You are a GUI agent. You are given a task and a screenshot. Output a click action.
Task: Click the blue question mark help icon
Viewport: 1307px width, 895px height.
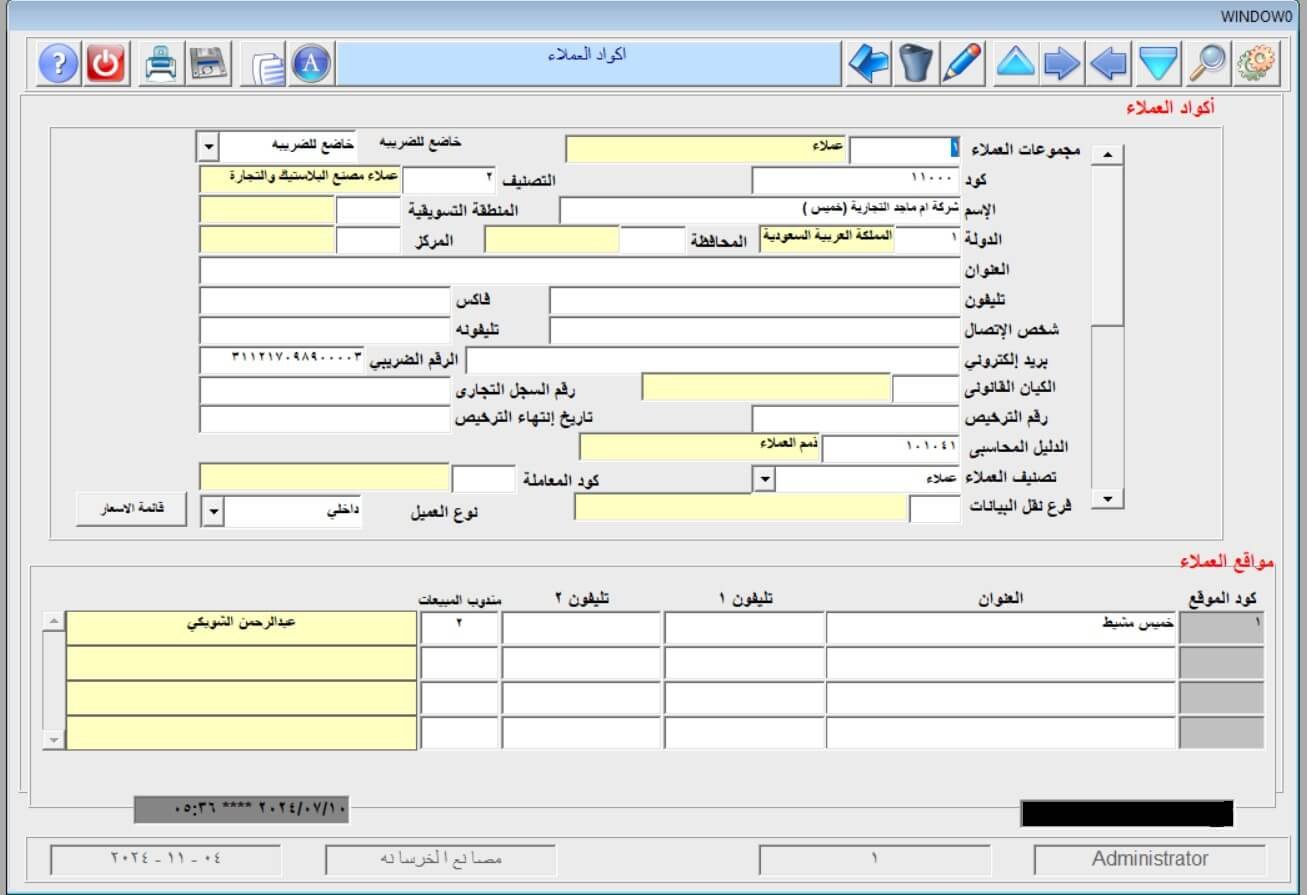point(59,64)
